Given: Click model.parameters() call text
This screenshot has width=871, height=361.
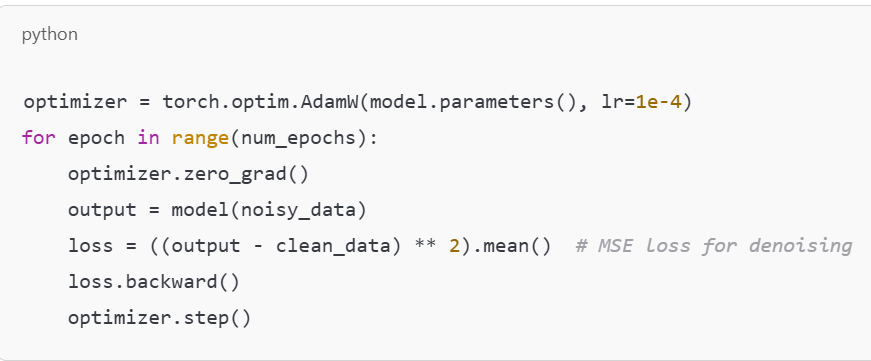Looking at the screenshot, I should pos(472,102).
